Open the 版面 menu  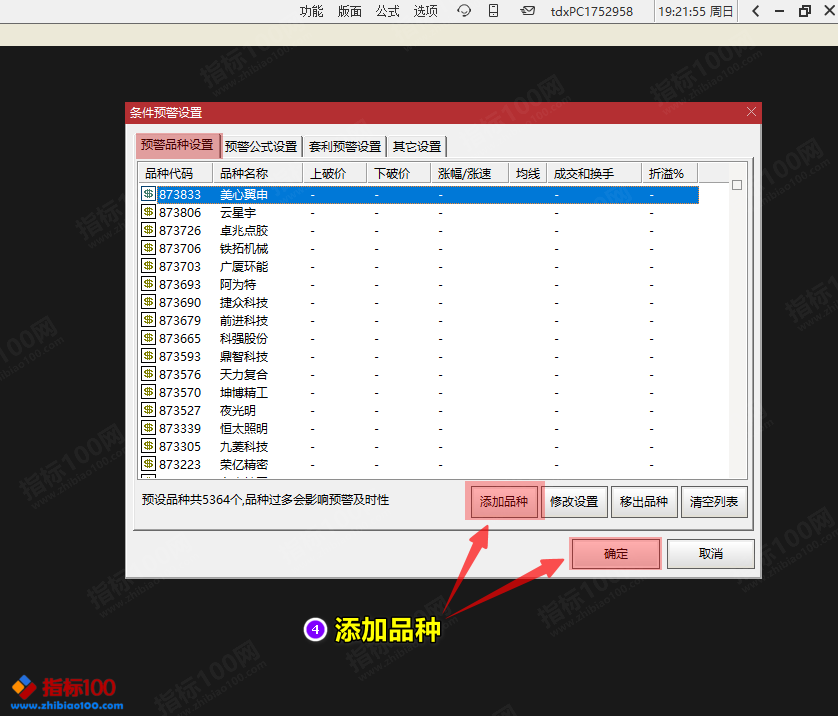coord(350,11)
